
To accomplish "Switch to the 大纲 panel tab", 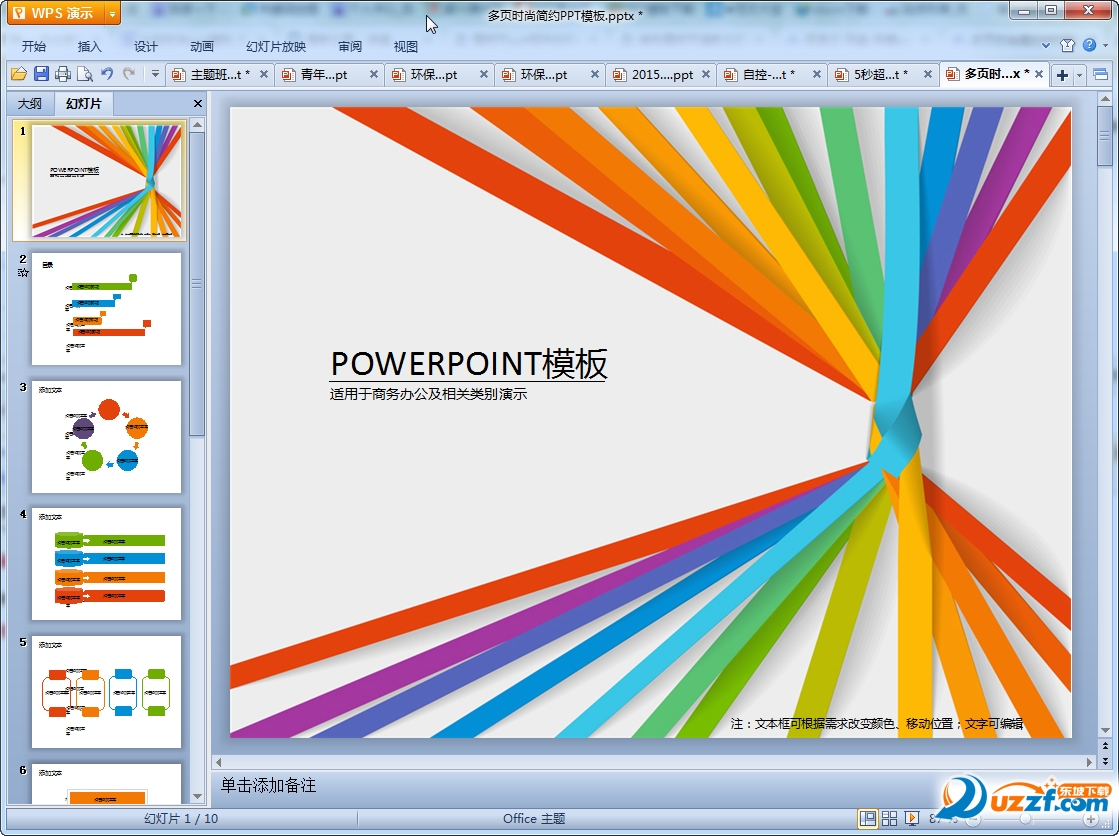I will tap(30, 103).
